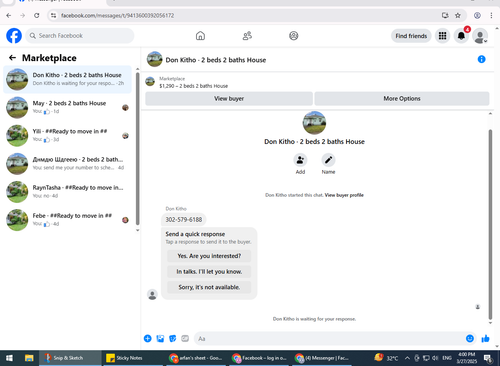Choose a sticker icon in composer
Viewport: 500px width, 366px height.
point(173,339)
